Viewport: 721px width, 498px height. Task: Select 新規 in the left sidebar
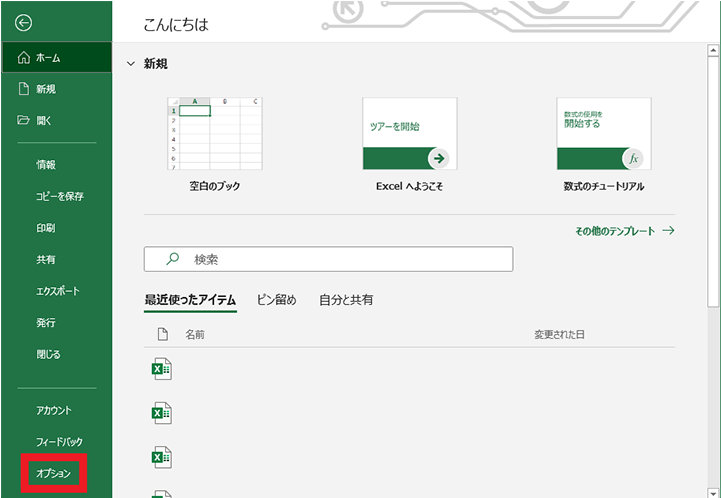pos(57,89)
